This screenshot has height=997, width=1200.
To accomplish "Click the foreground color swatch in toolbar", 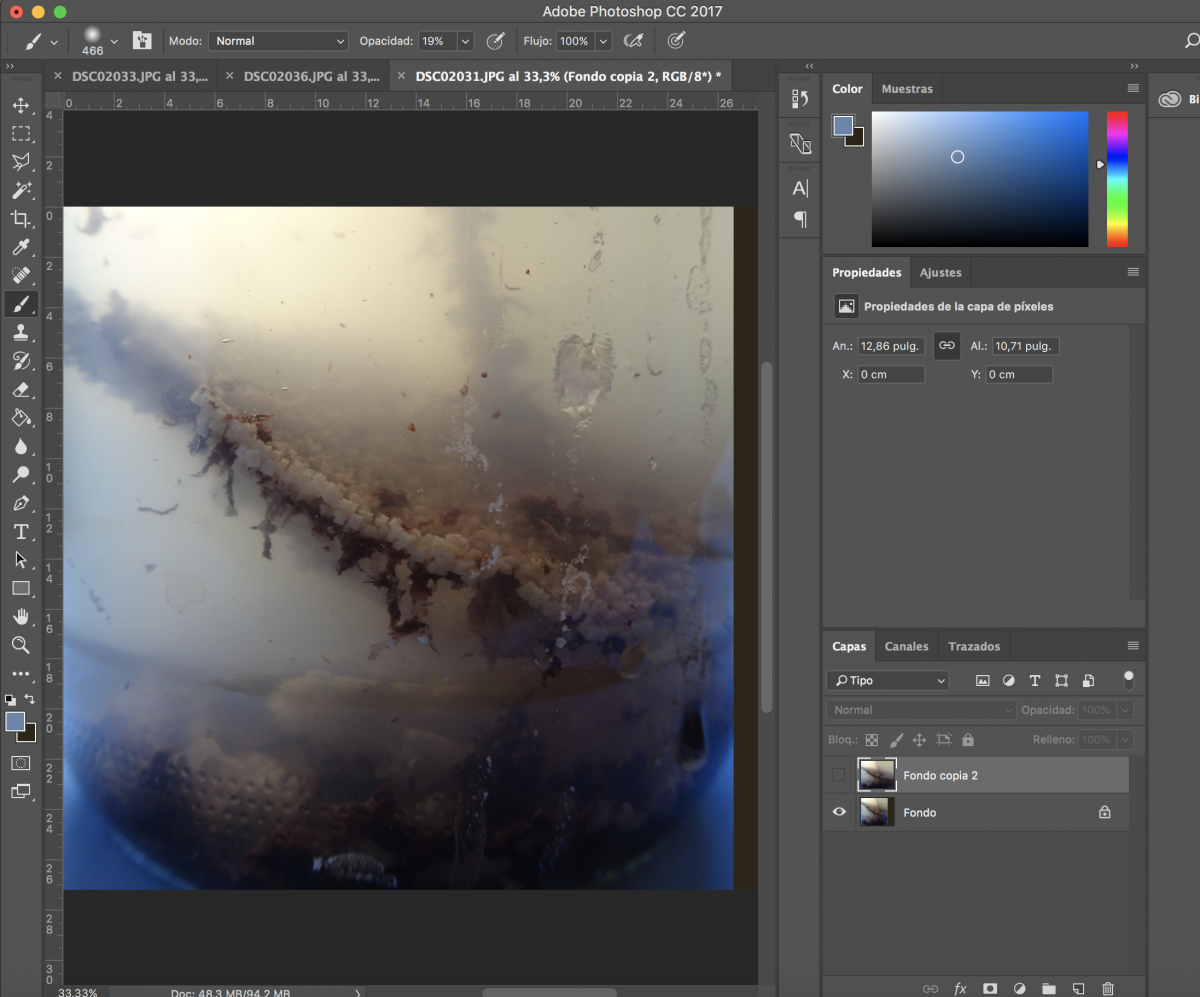I will (15, 721).
